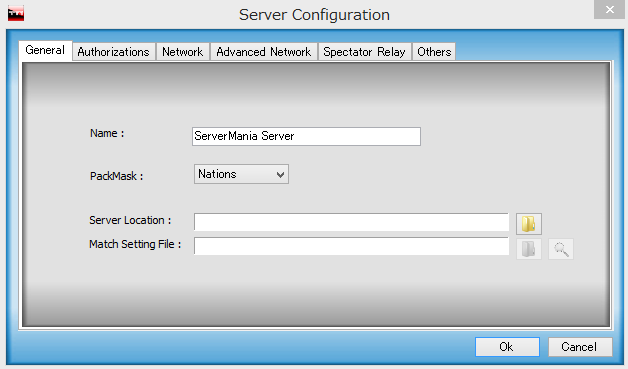628x369 pixels.
Task: Open the Spectator Relay tab
Action: pos(364,52)
